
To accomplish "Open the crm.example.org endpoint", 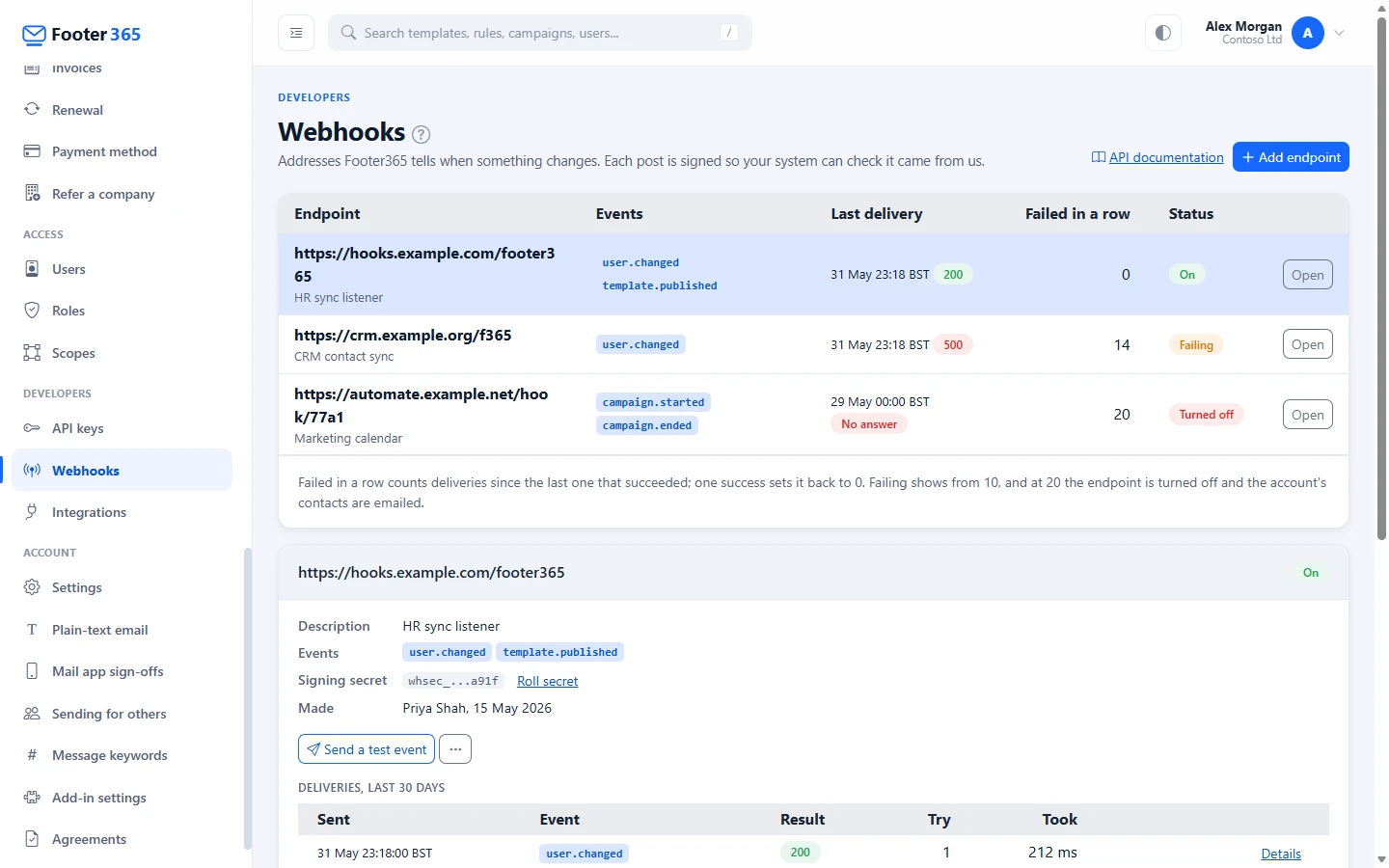I will 1307,344.
